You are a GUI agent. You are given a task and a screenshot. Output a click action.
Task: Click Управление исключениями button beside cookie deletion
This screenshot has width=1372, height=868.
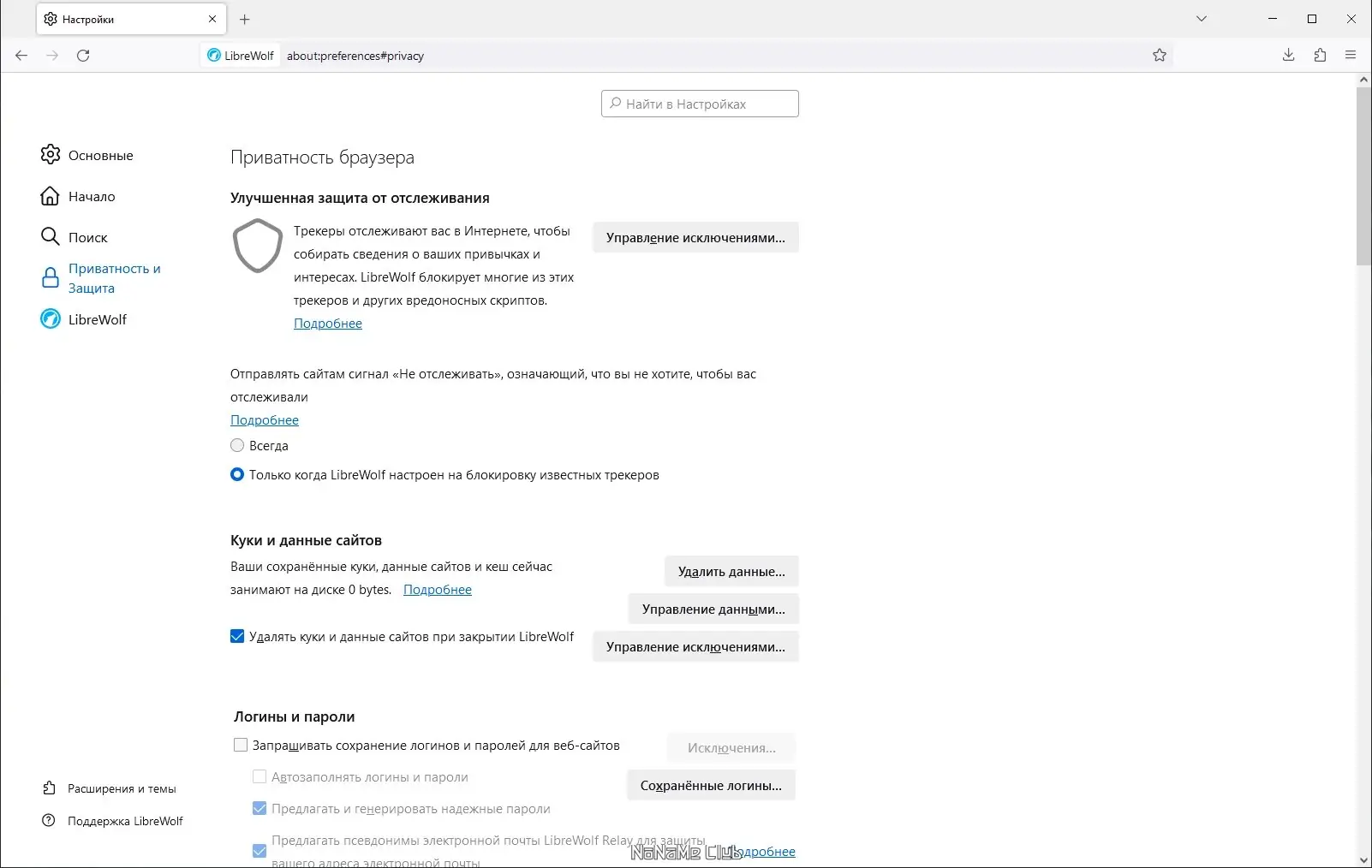click(695, 646)
